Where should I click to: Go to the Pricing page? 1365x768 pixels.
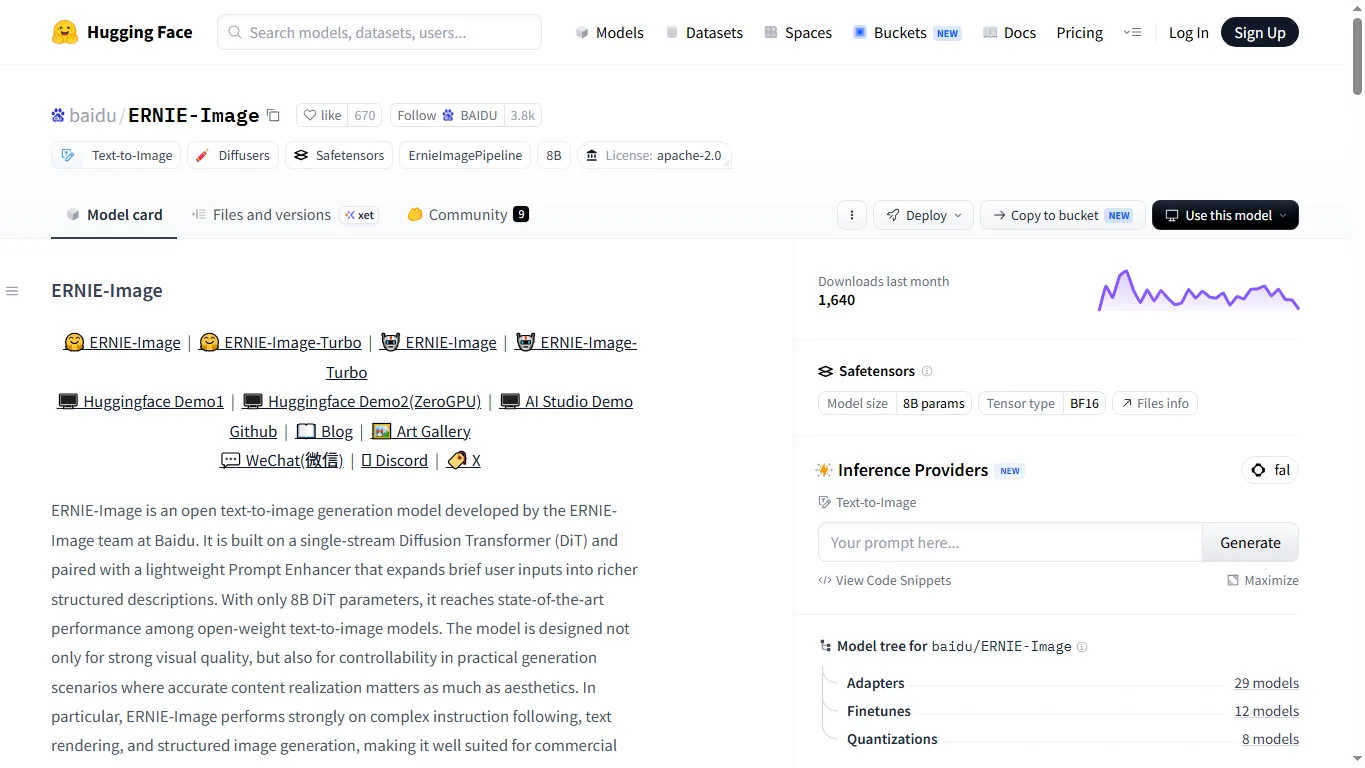coord(1079,32)
